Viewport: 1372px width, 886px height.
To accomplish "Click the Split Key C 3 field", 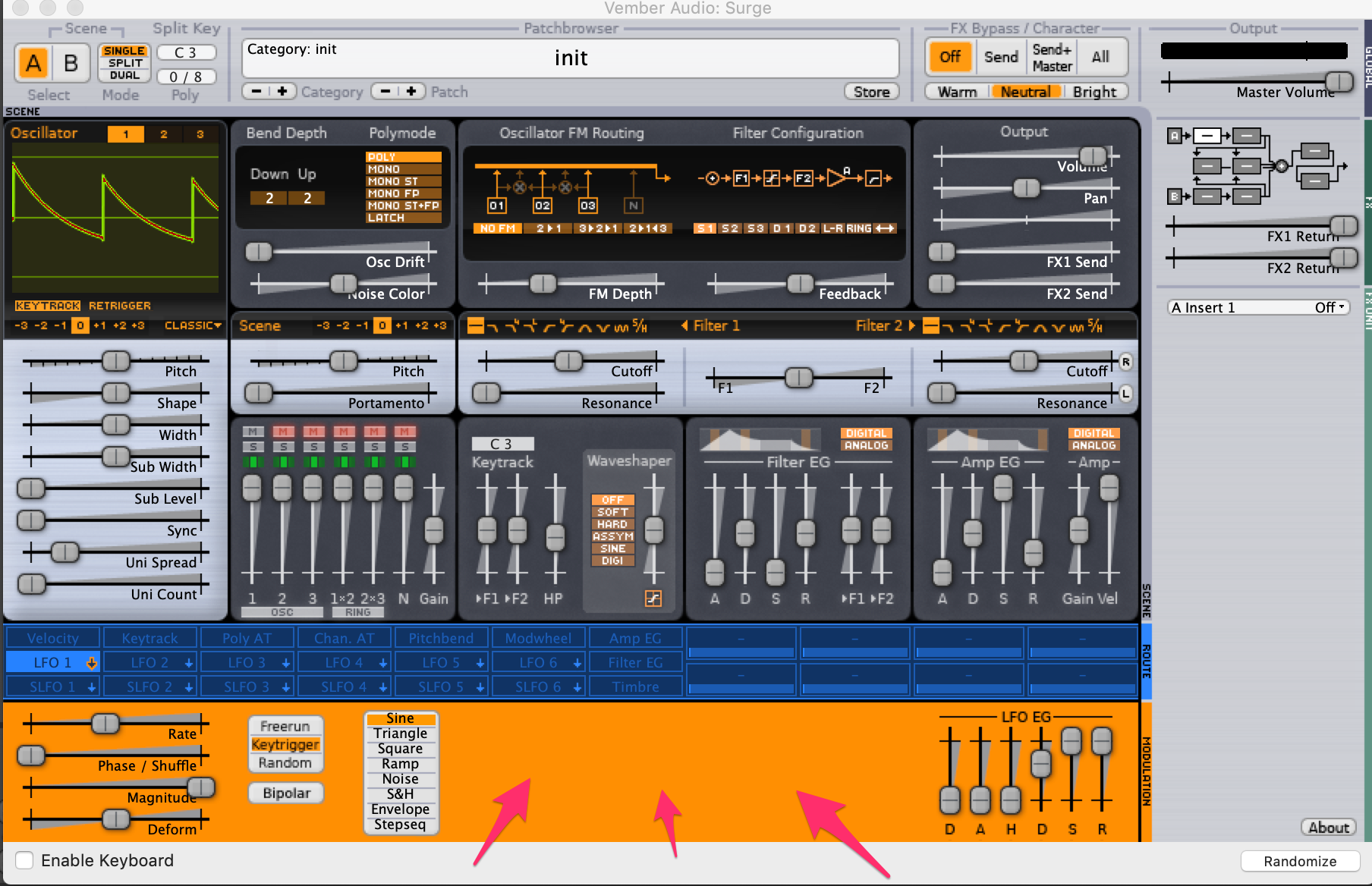I will (x=185, y=52).
